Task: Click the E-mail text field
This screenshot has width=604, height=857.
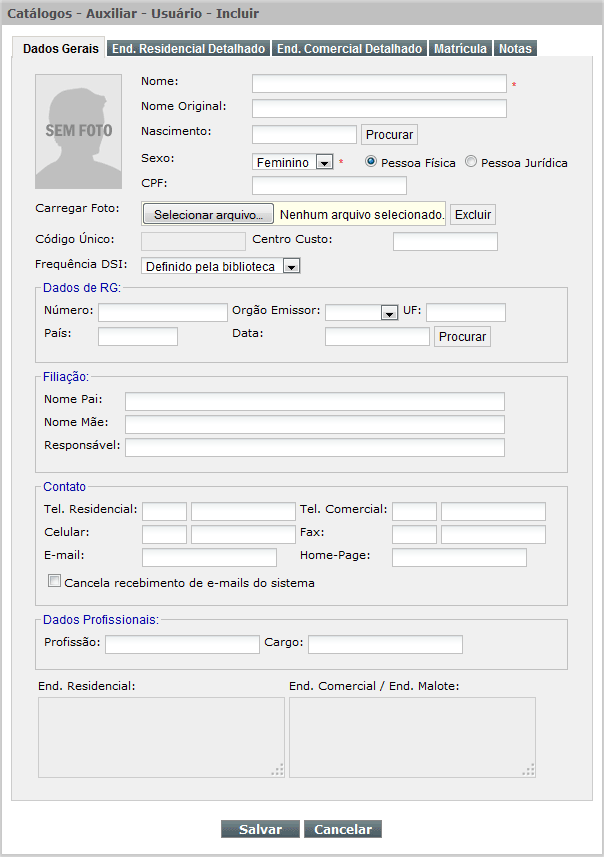Action: tap(209, 557)
